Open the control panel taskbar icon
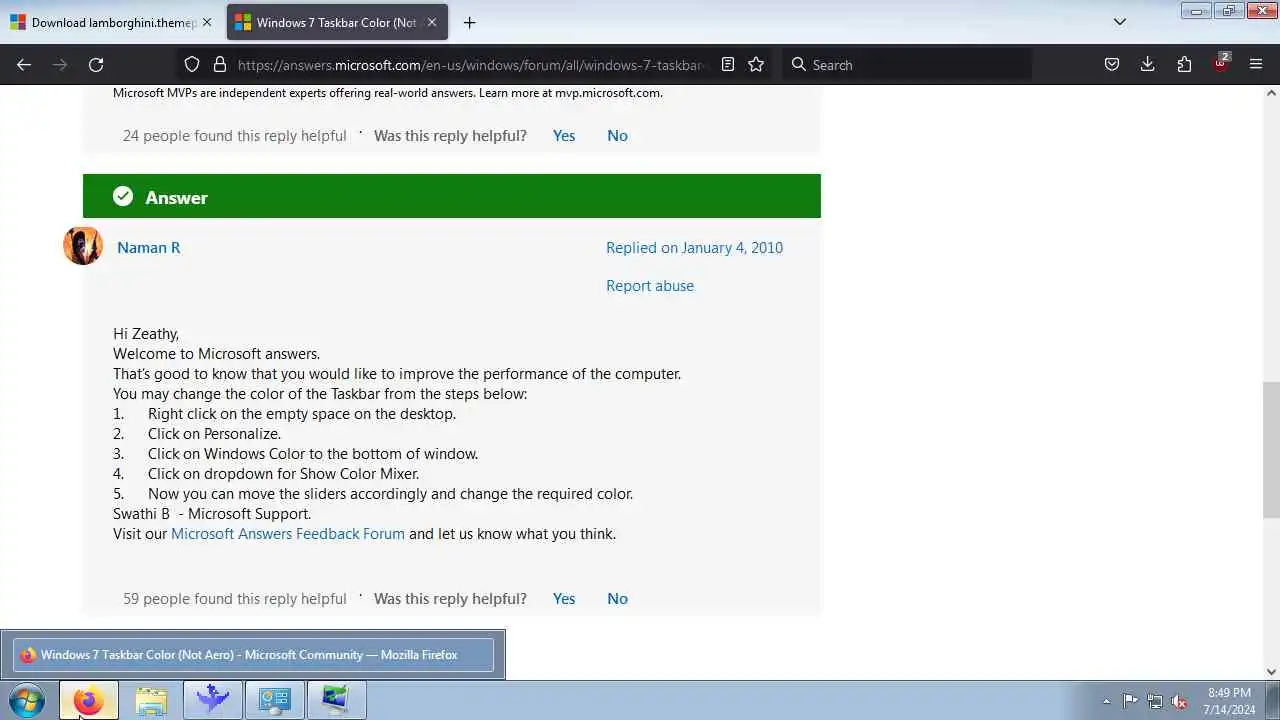 275,700
